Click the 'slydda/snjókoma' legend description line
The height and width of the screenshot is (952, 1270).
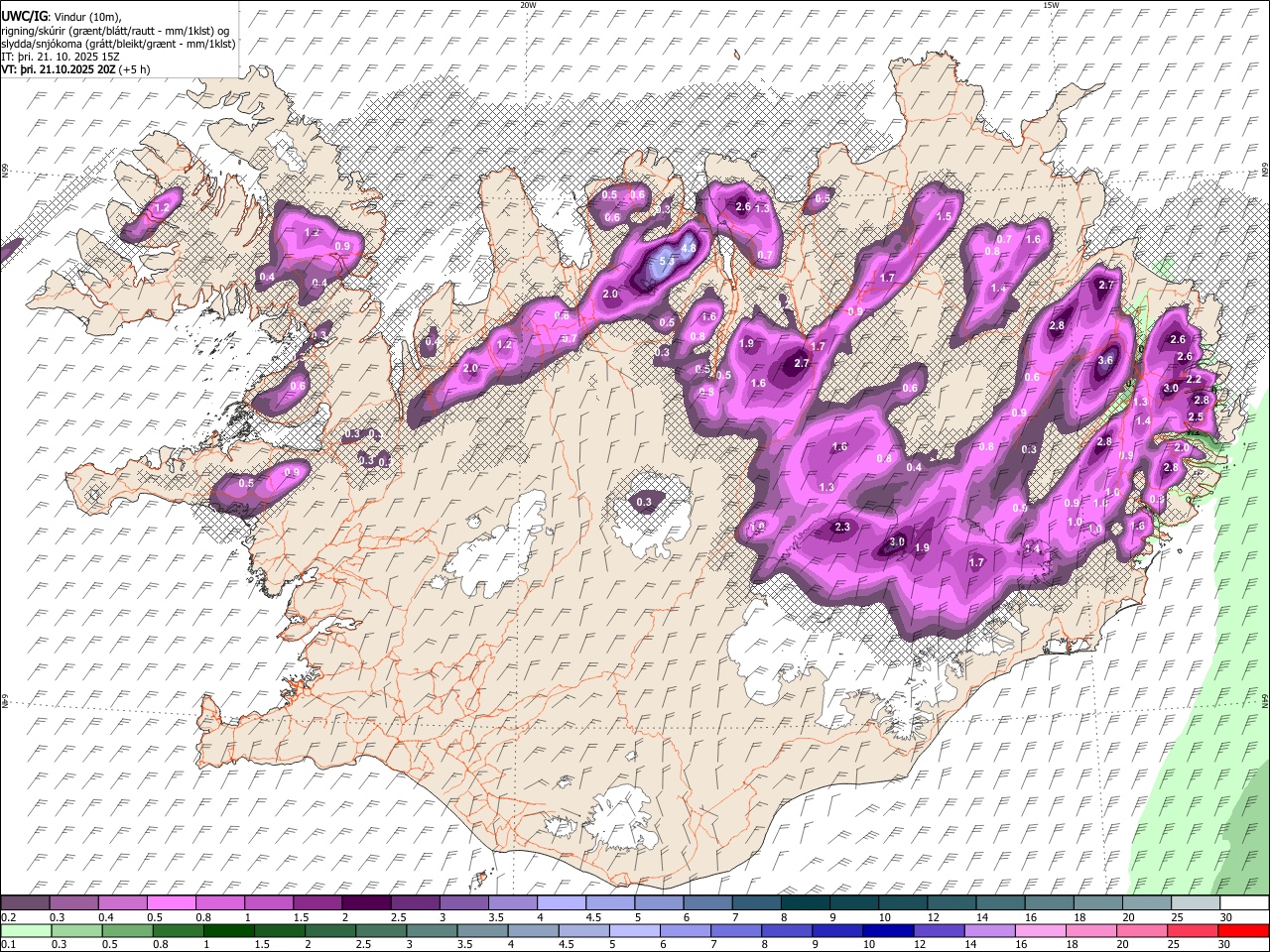click(118, 44)
